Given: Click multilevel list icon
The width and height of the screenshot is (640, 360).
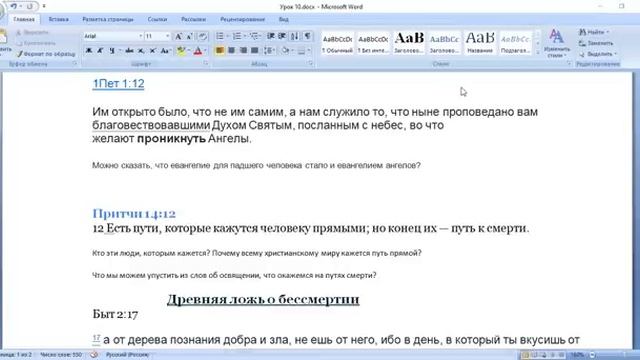Looking at the screenshot, I should click(254, 36).
